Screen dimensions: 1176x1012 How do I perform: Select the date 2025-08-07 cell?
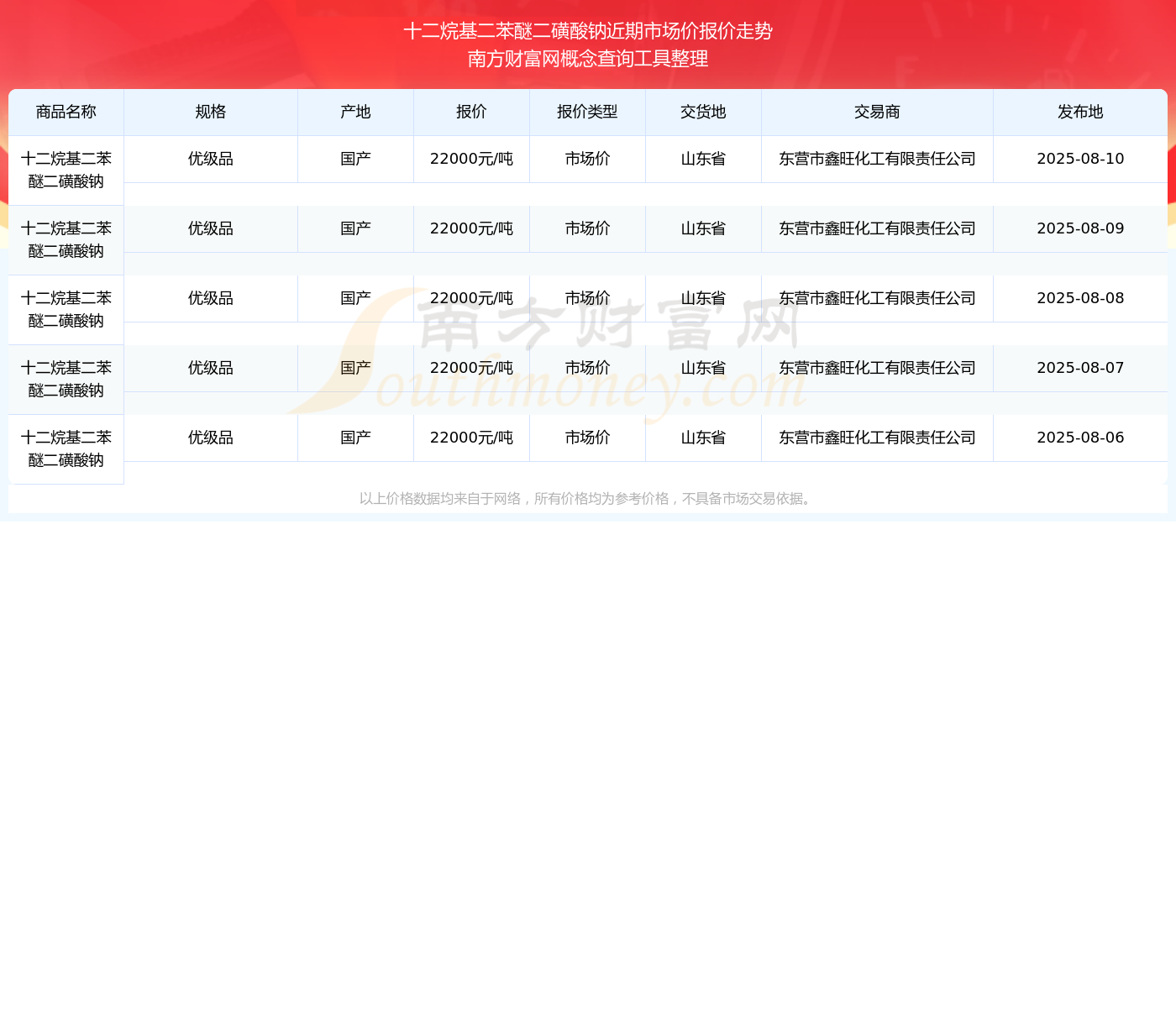pos(1080,368)
